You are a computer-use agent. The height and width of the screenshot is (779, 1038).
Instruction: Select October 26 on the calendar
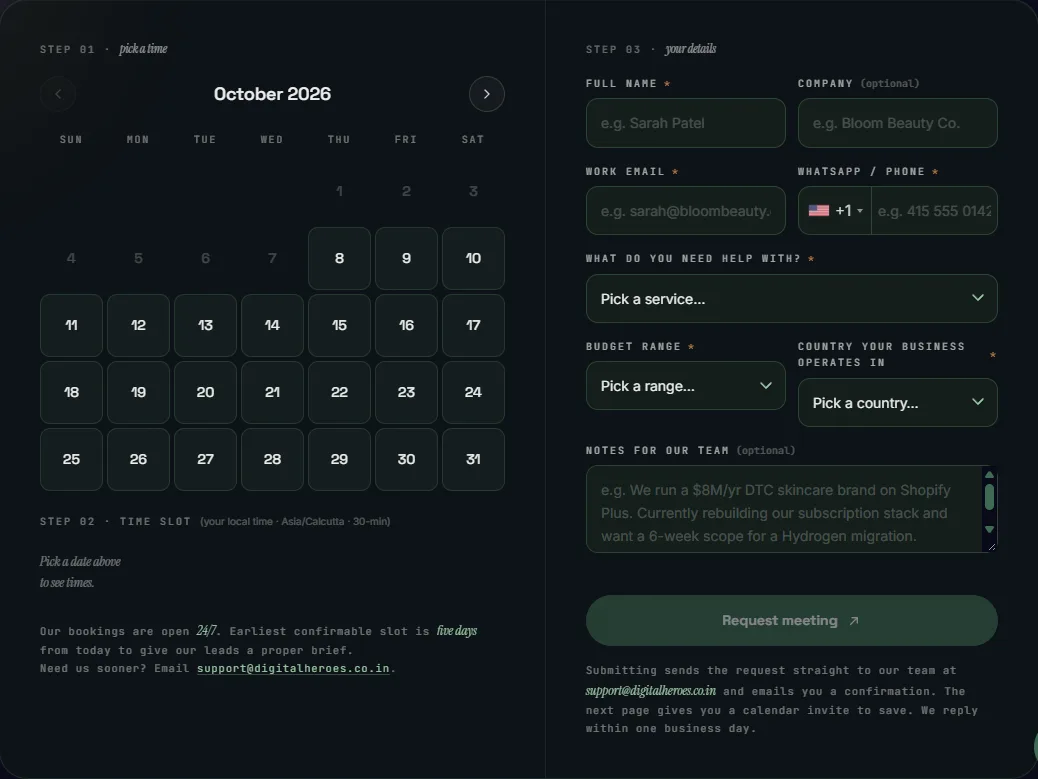(x=138, y=459)
